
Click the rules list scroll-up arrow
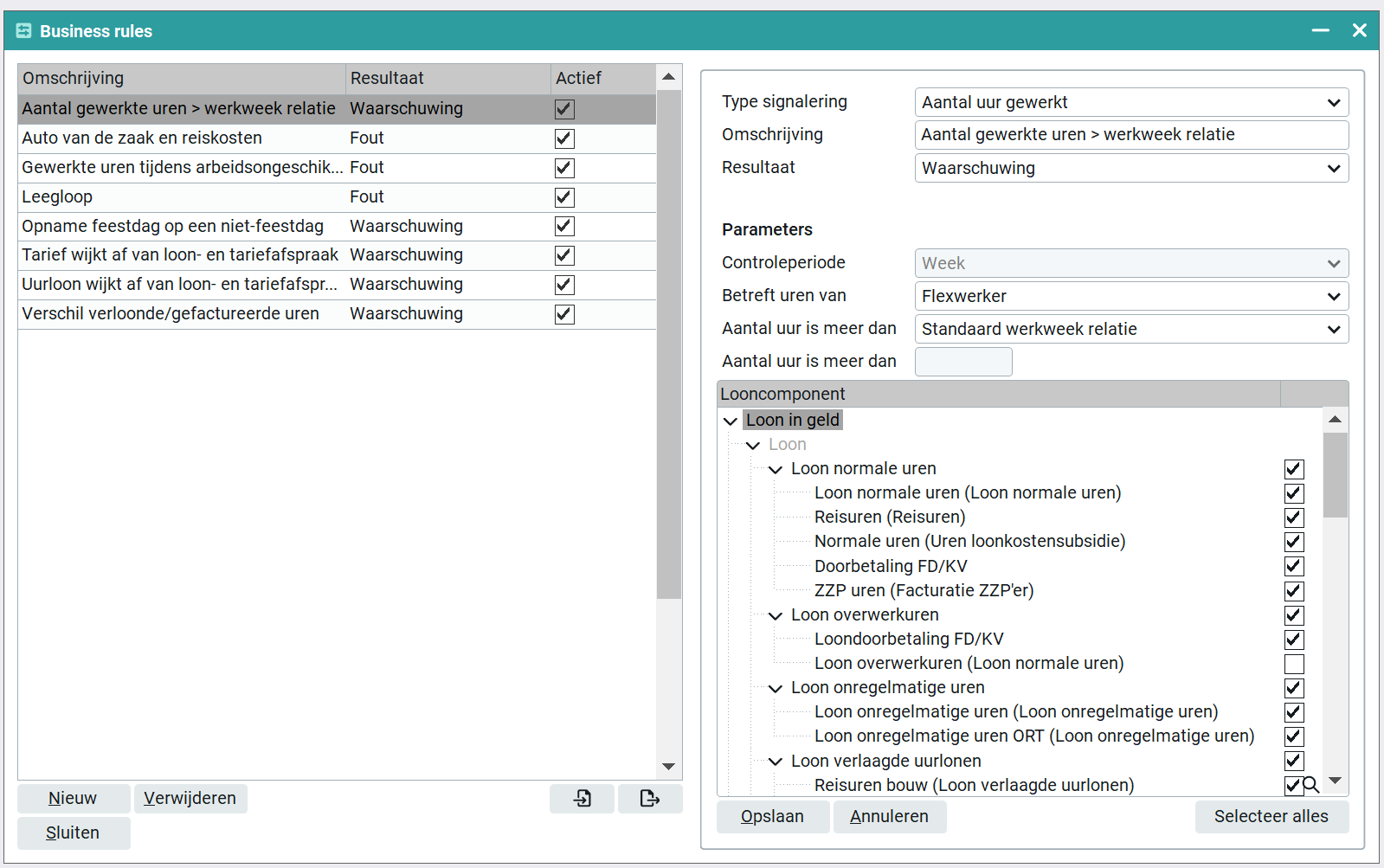(x=668, y=77)
